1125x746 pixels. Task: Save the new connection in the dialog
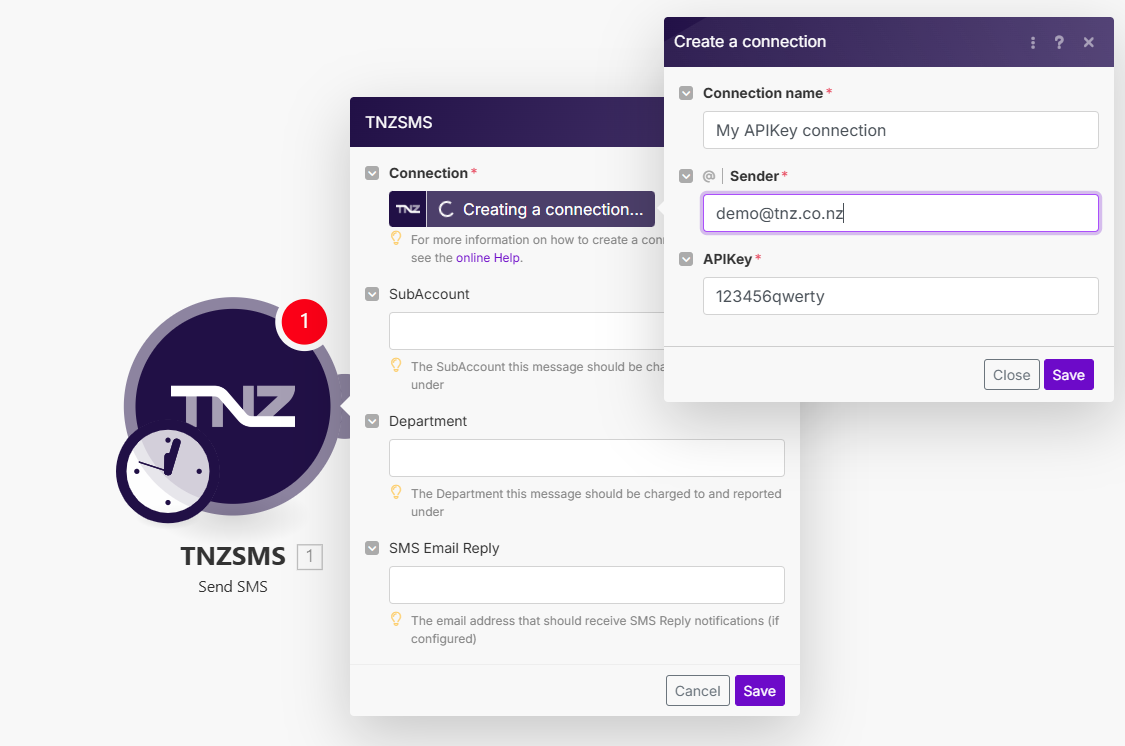coord(1068,374)
